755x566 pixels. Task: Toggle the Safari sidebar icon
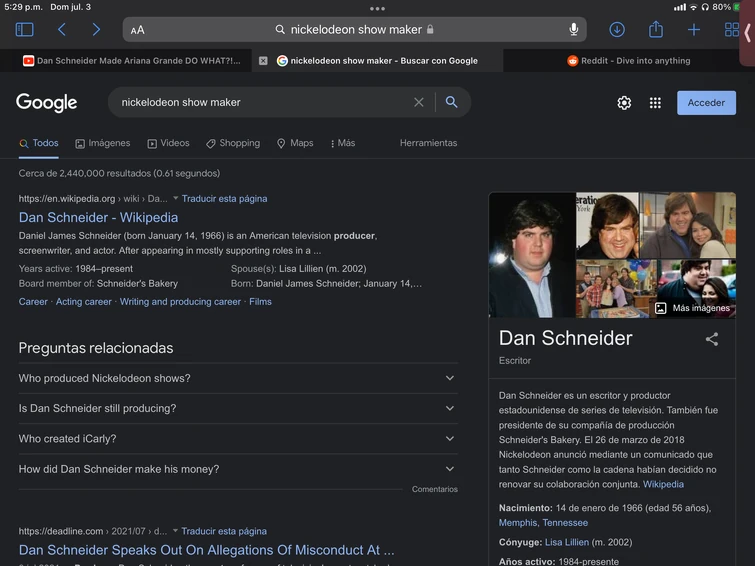(25, 30)
